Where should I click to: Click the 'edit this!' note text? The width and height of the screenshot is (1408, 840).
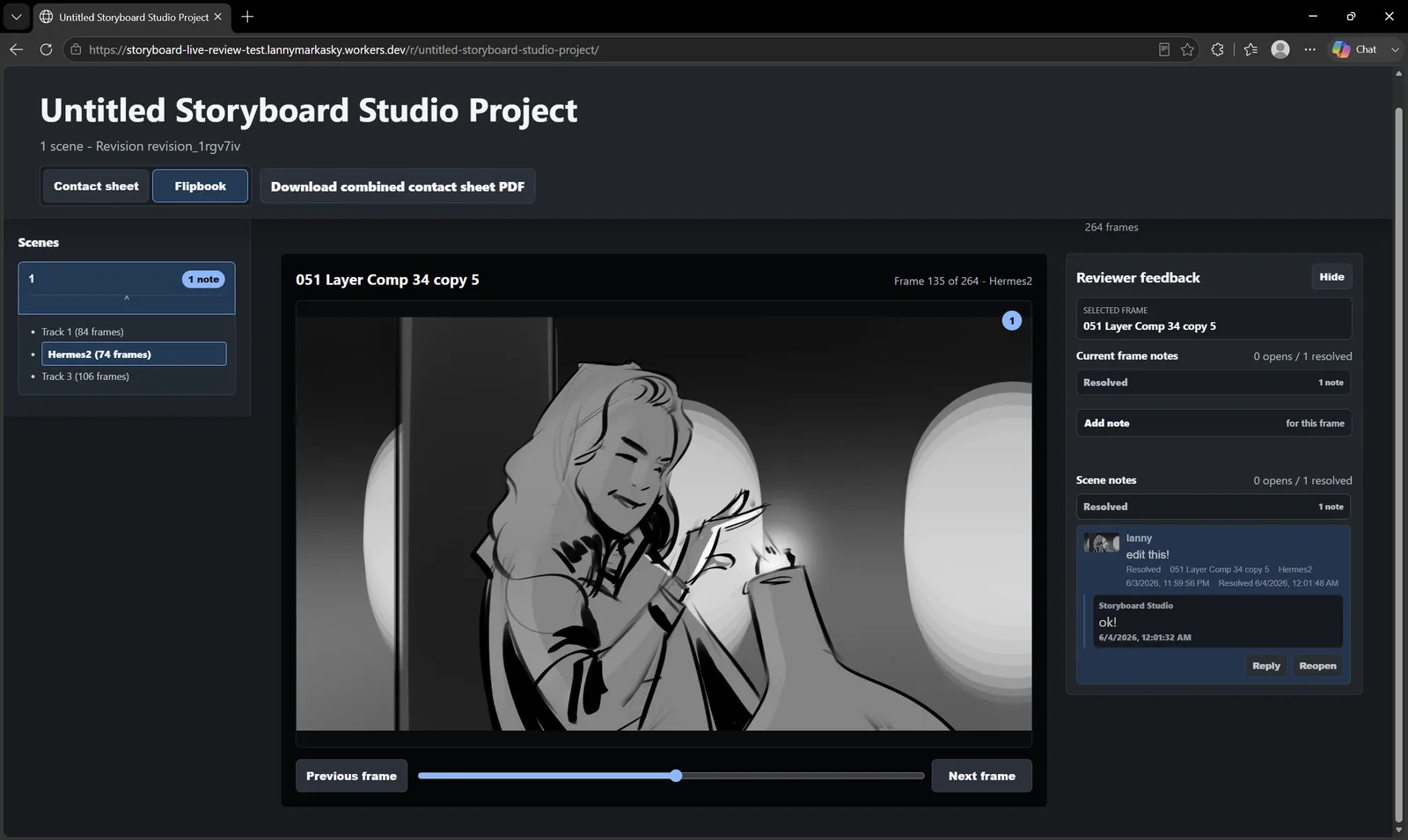1148,555
